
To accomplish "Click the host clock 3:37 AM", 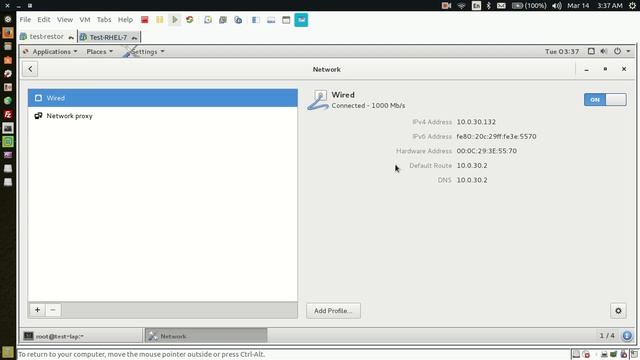I will [610, 6].
